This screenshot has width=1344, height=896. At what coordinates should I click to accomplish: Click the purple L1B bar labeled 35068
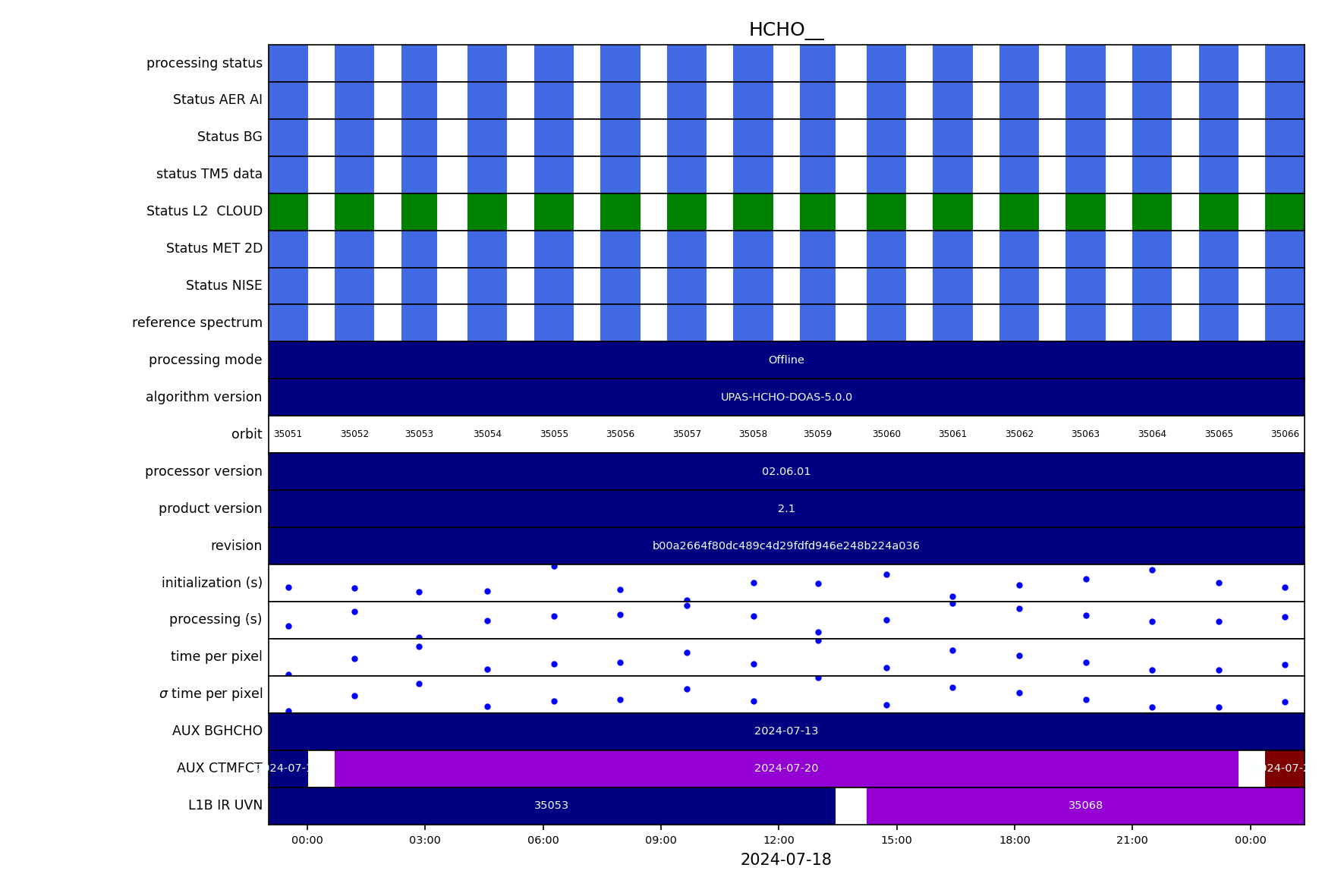point(1085,805)
